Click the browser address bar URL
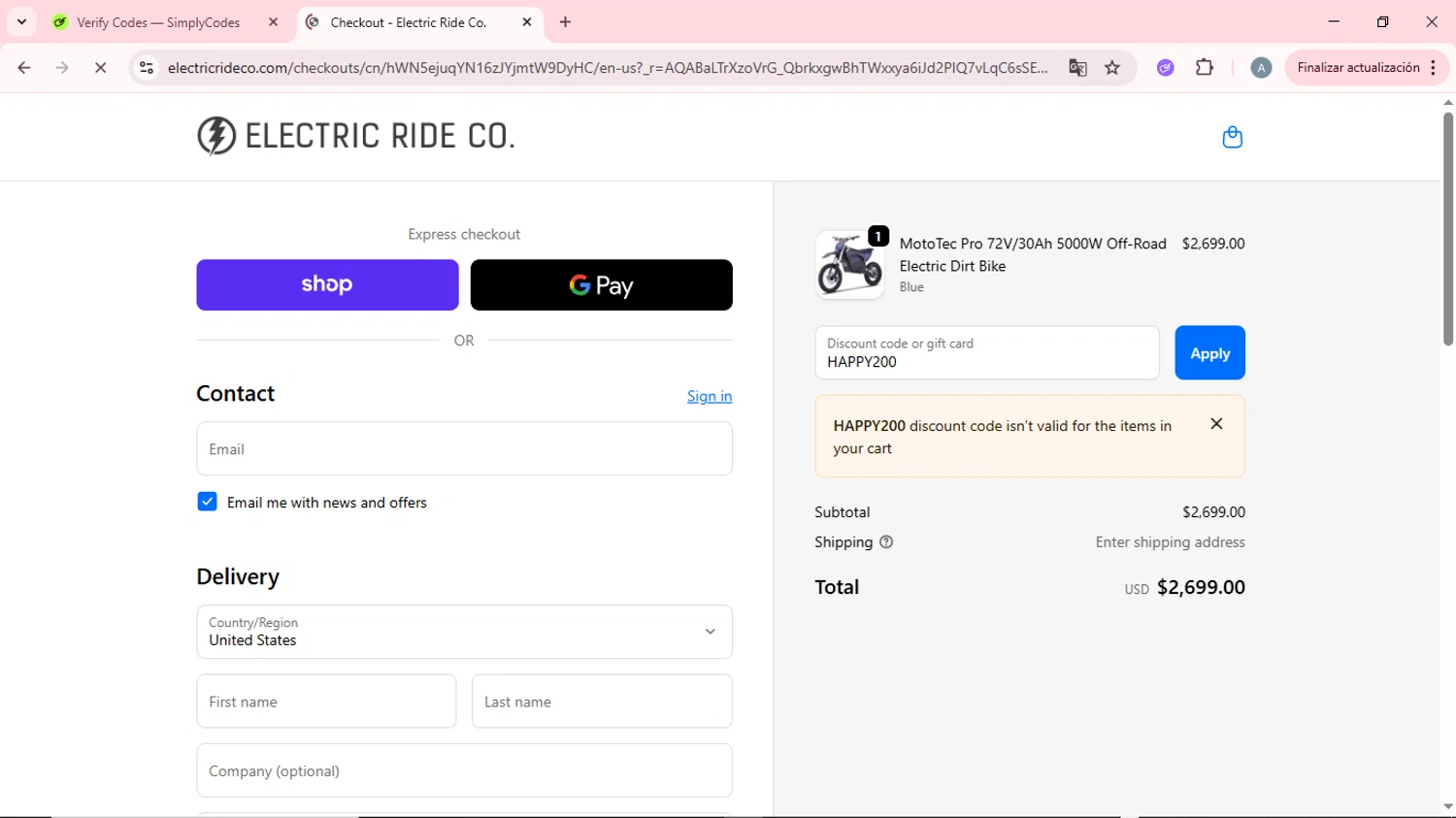Image resolution: width=1456 pixels, height=818 pixels. (x=607, y=68)
